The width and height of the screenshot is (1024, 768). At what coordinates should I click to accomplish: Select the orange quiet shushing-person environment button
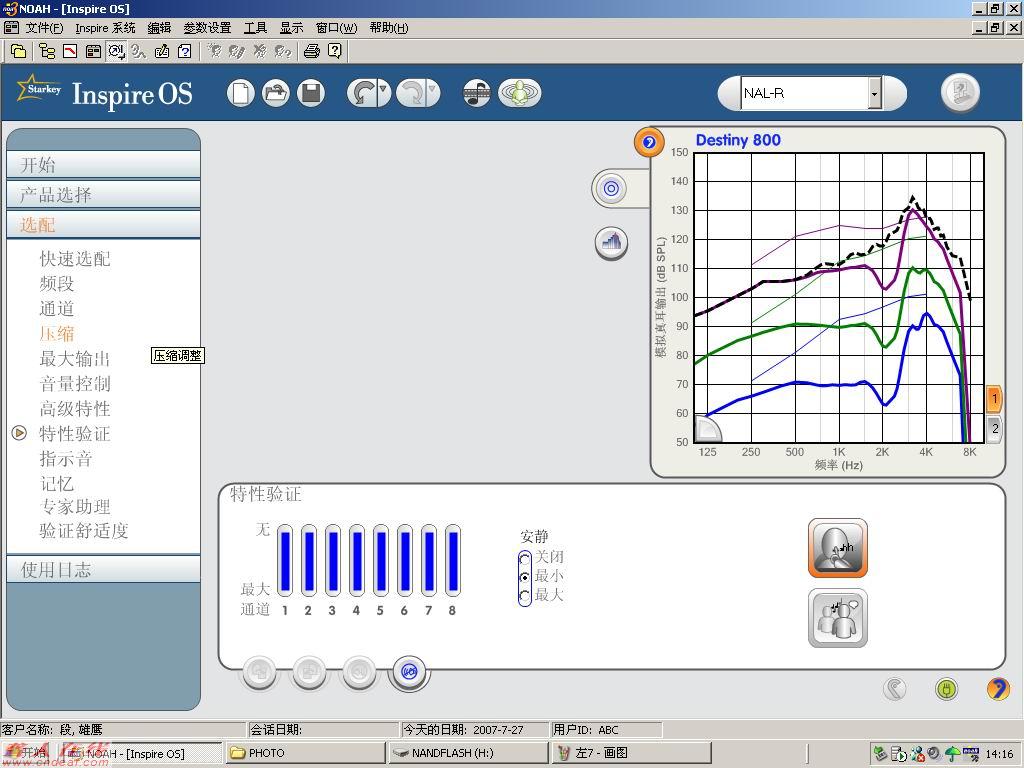(838, 548)
